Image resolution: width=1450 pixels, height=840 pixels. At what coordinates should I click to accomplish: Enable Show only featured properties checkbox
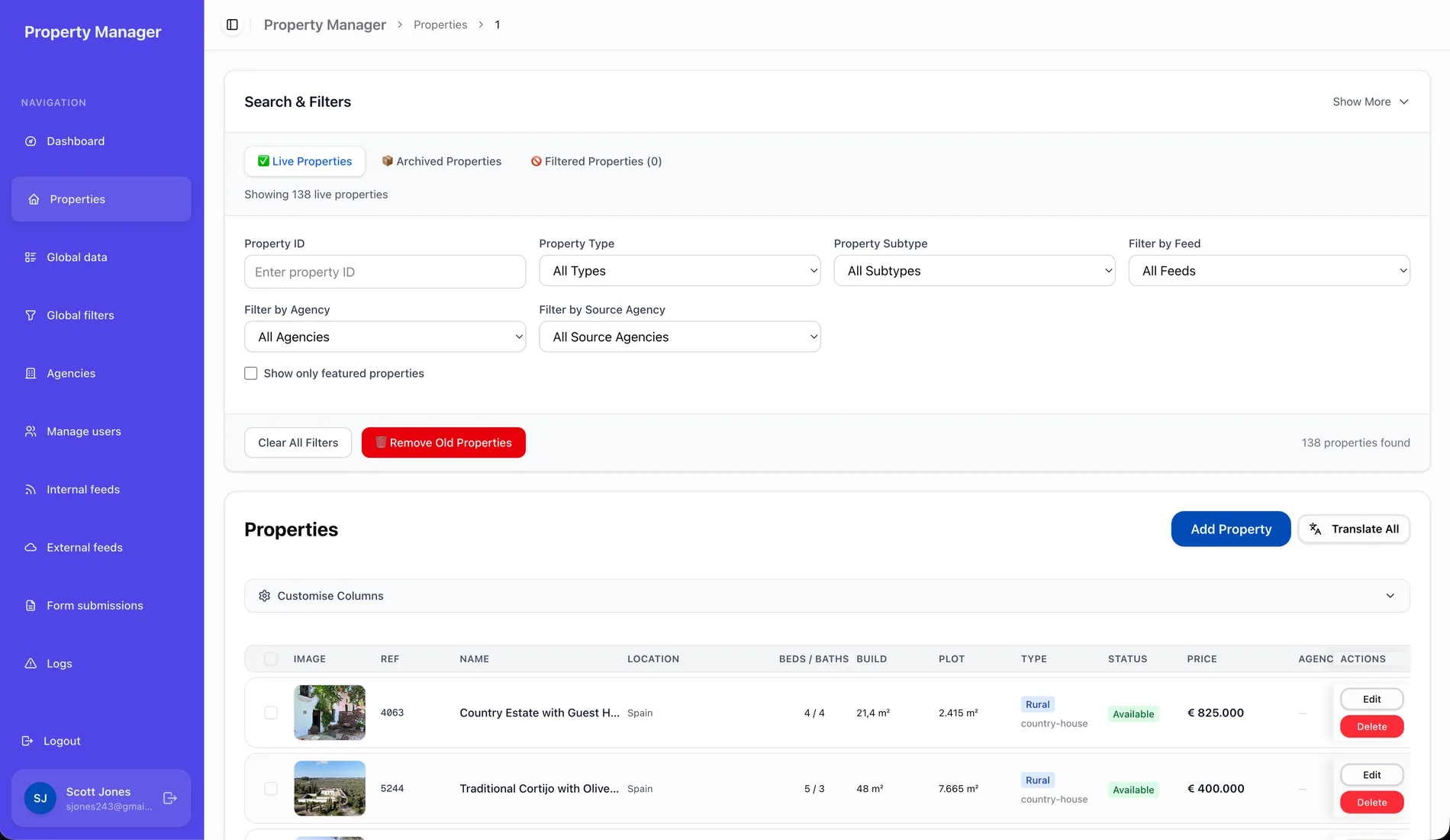coord(250,373)
